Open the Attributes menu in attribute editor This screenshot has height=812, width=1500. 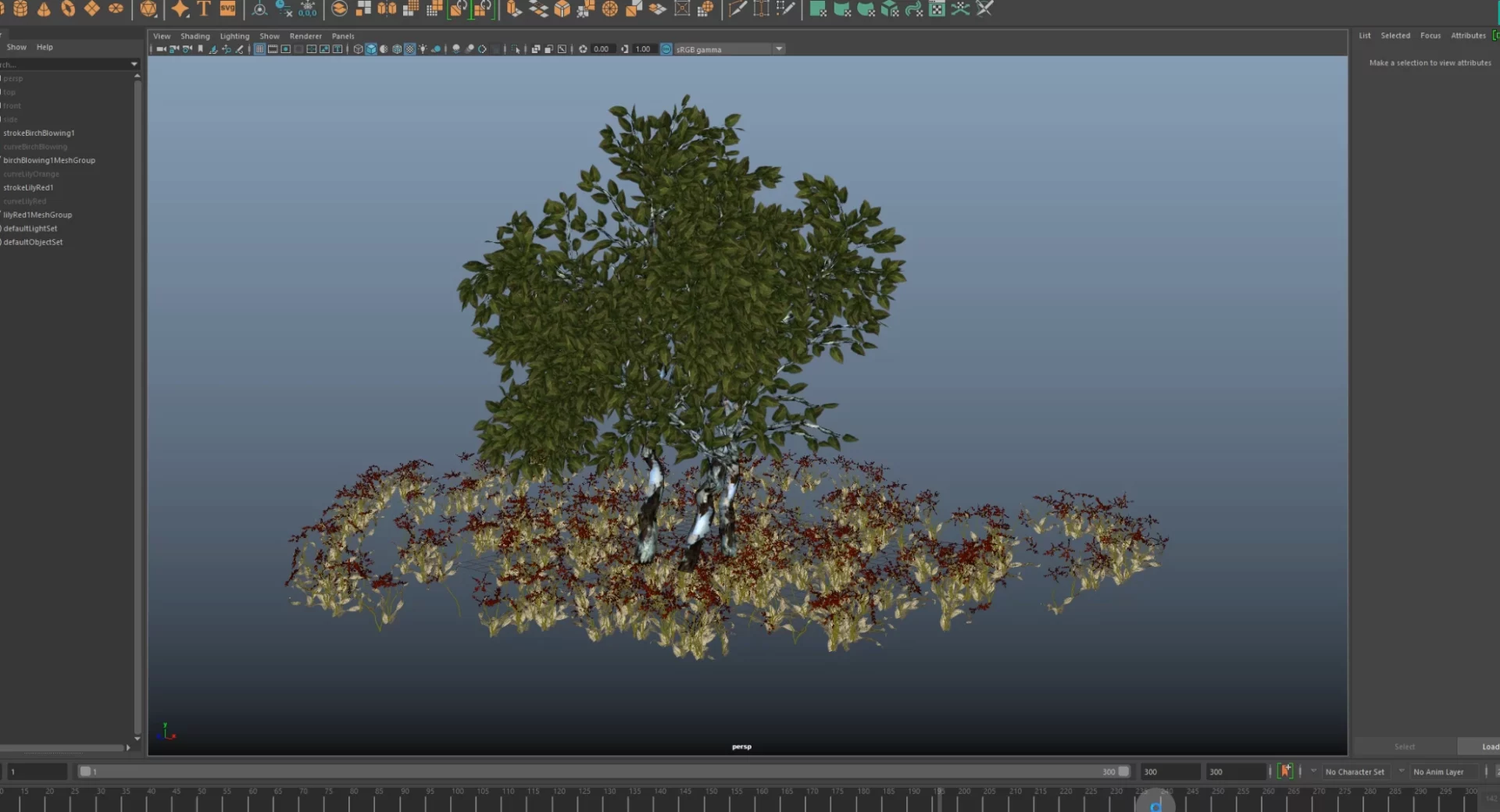[x=1469, y=35]
